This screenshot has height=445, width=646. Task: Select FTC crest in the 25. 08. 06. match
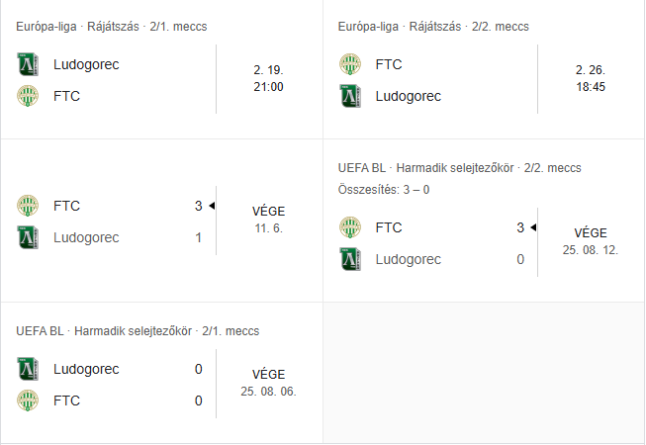28,401
